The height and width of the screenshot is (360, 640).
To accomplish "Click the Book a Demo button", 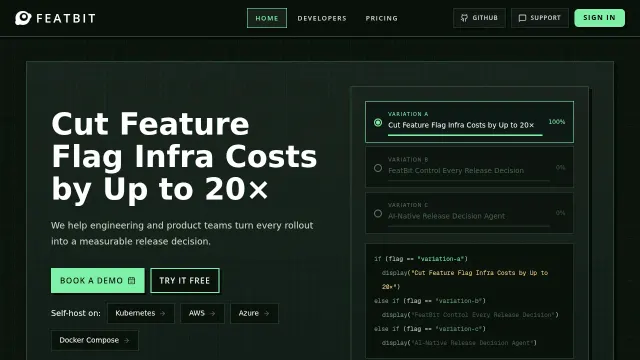I will [98, 280].
